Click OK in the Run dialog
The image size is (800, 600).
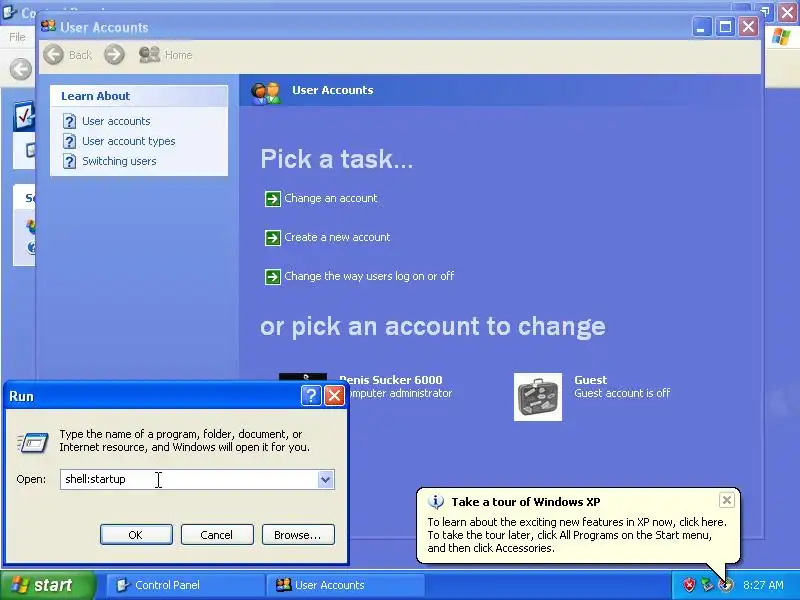click(136, 535)
